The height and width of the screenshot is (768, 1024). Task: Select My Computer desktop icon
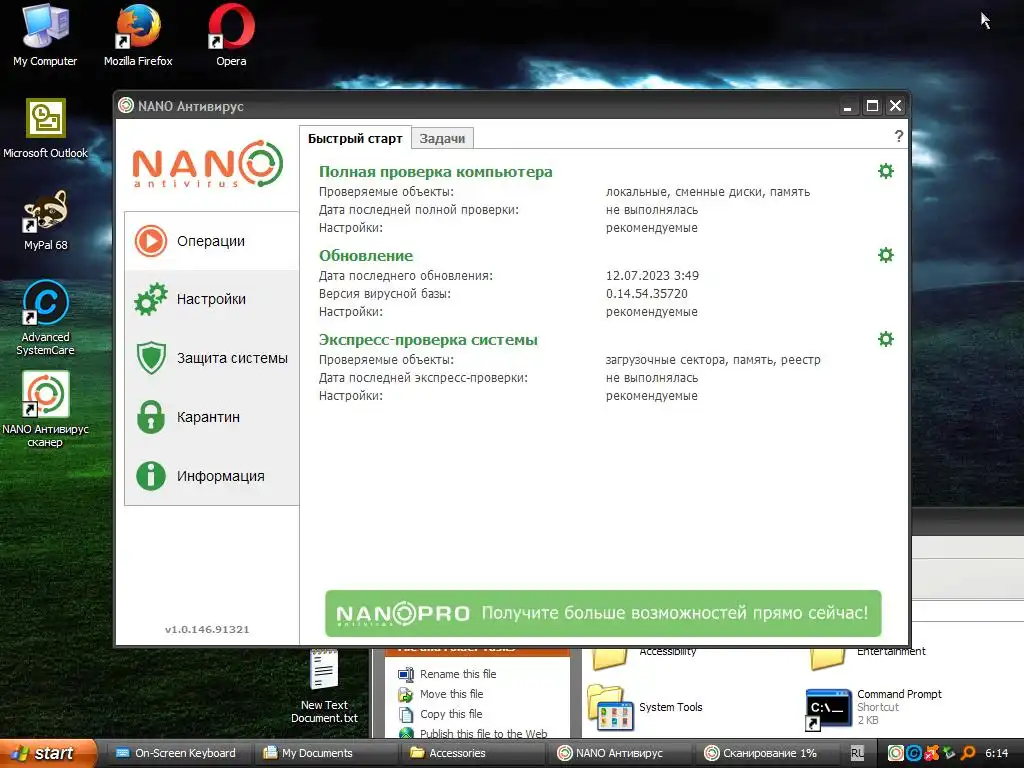click(45, 36)
